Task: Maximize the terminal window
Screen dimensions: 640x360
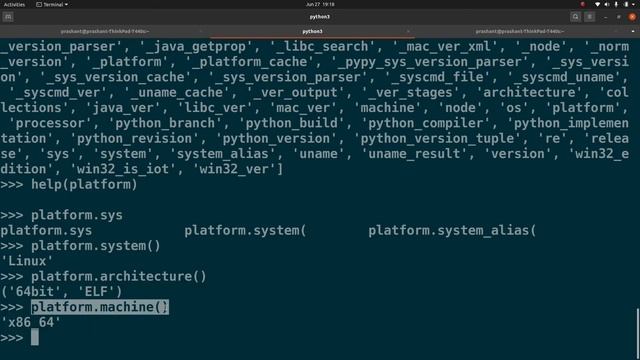Action: [x=619, y=17]
